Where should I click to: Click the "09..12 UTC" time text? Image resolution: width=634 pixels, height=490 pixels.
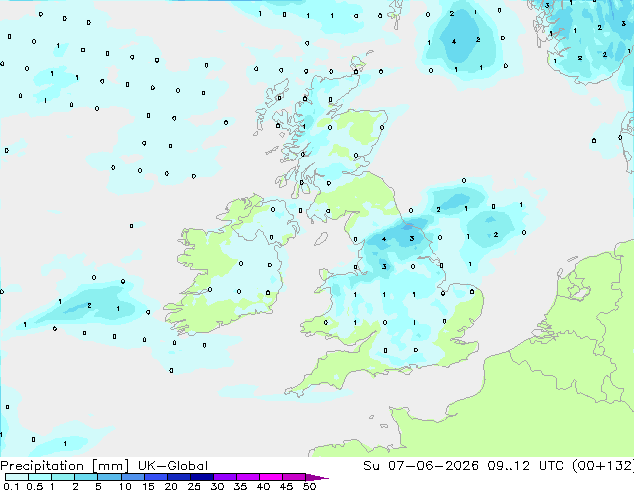click(x=526, y=466)
